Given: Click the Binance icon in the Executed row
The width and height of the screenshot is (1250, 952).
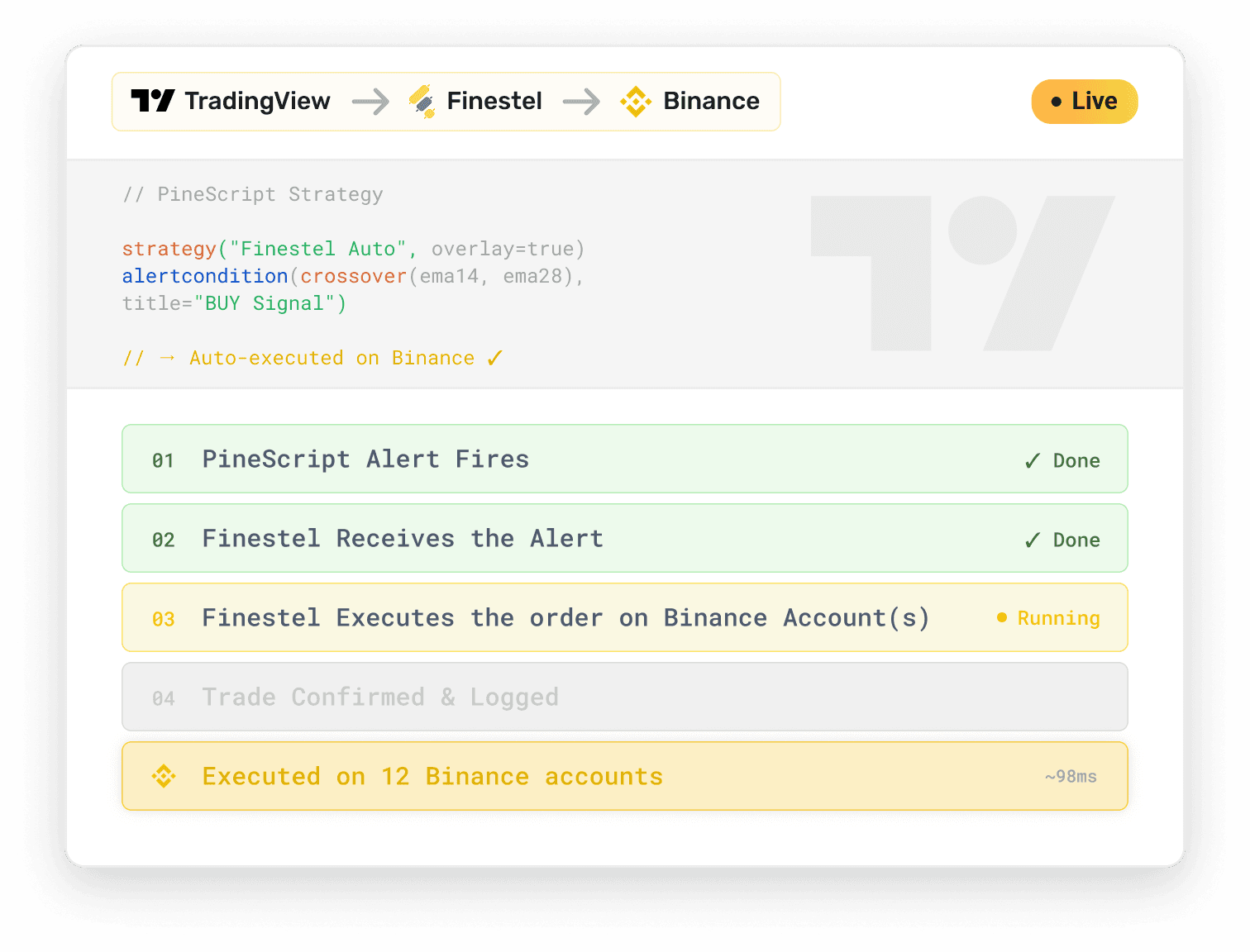Looking at the screenshot, I should (x=164, y=776).
